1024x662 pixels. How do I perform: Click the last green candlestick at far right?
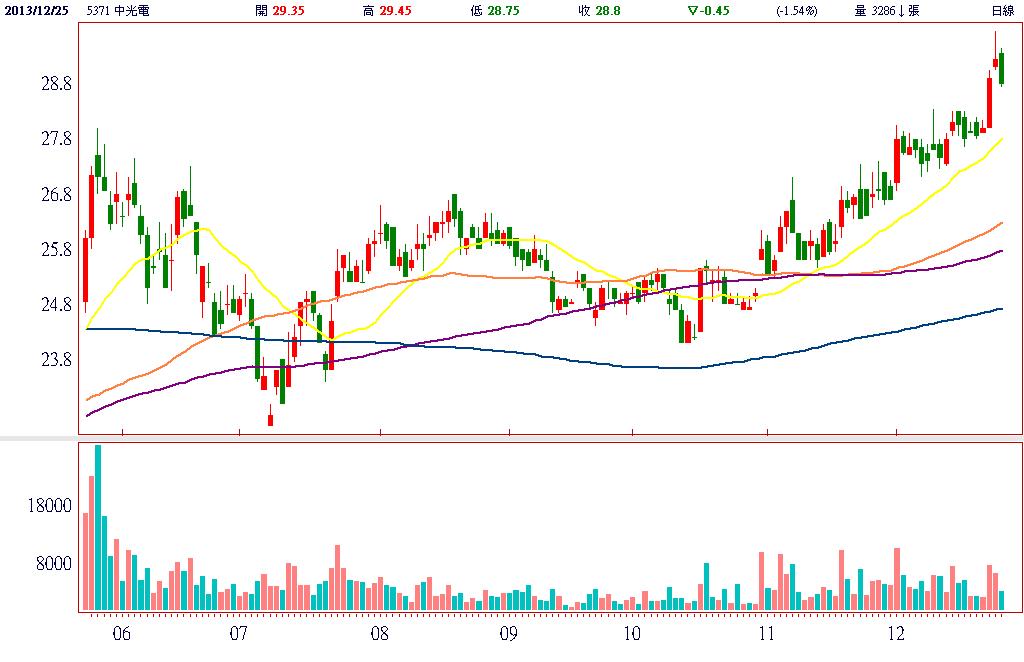click(x=1001, y=67)
